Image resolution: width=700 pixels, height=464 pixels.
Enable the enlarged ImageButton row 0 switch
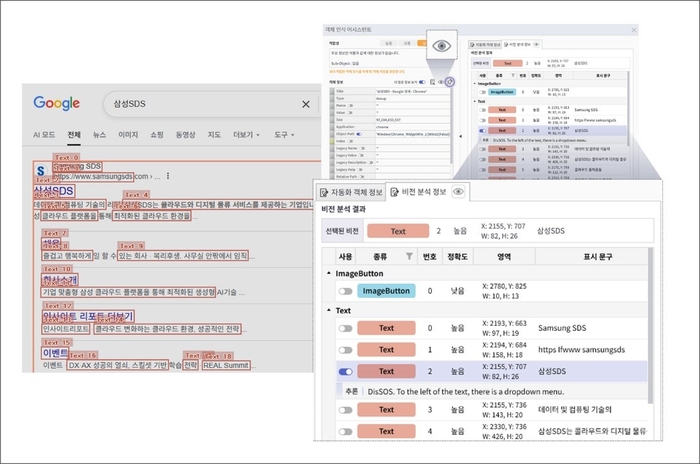345,291
